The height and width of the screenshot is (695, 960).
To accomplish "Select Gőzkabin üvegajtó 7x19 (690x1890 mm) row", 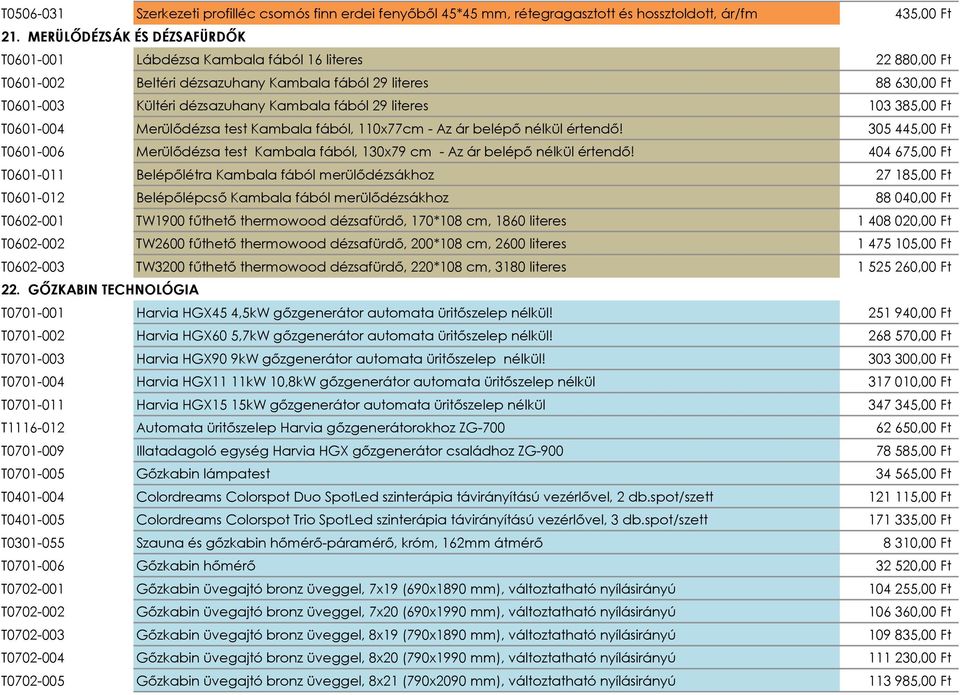I will (x=487, y=588).
